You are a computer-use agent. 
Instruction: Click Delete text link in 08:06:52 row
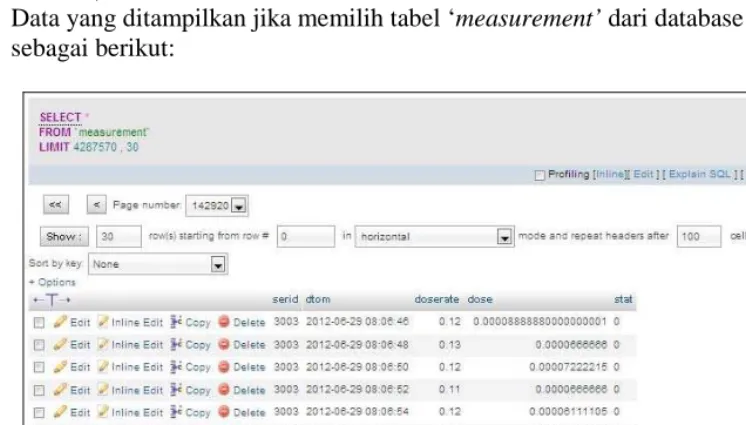(249, 390)
